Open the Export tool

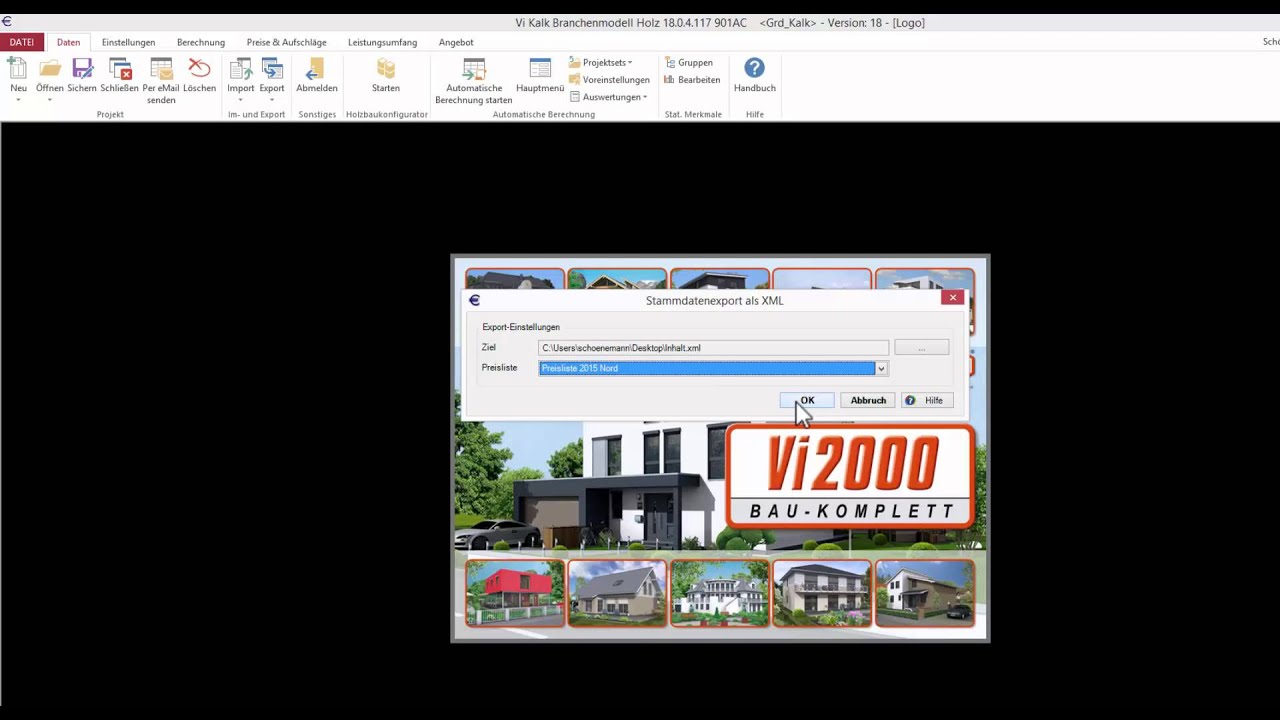(x=272, y=69)
